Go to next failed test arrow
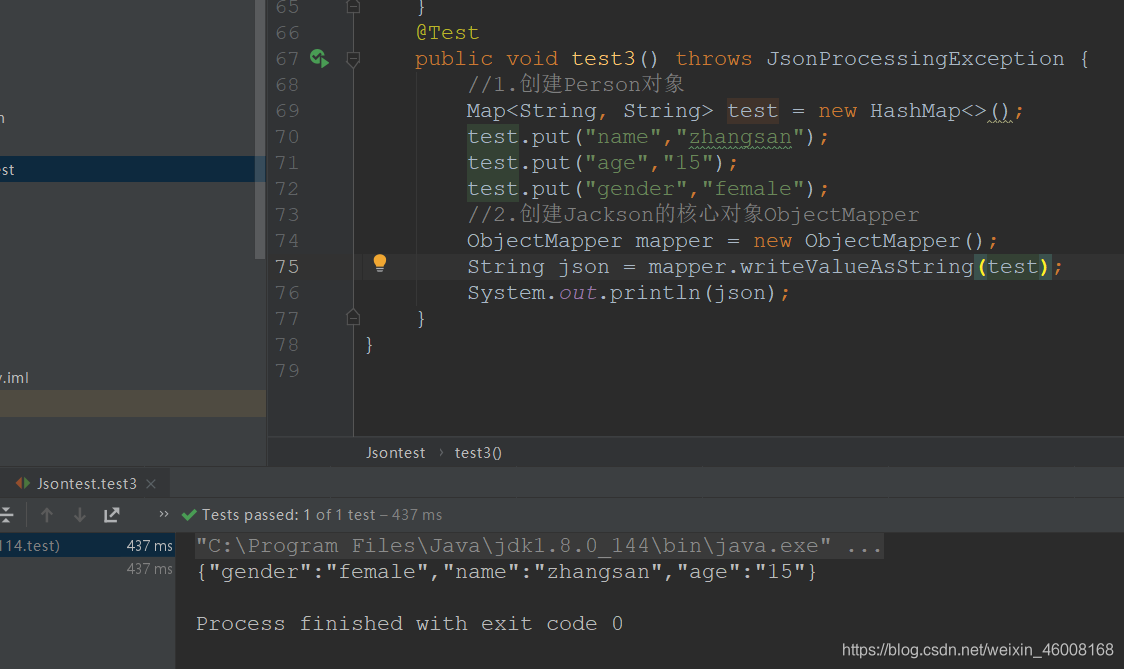The height and width of the screenshot is (669, 1124). click(80, 515)
